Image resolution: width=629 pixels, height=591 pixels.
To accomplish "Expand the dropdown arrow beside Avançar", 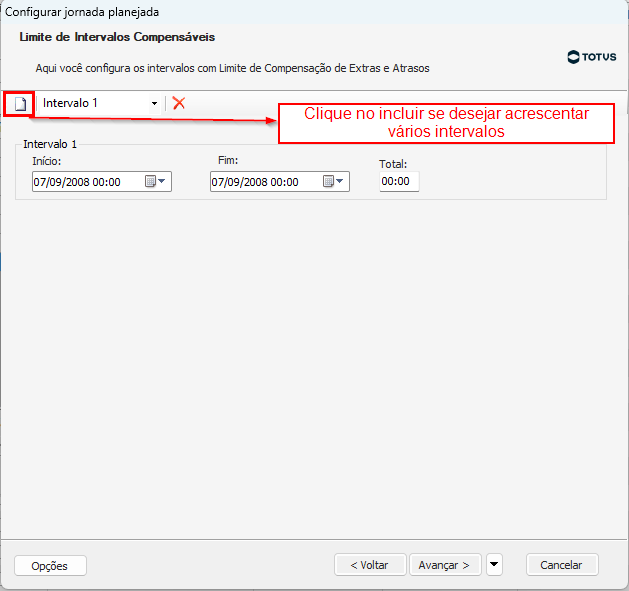I will tap(494, 565).
